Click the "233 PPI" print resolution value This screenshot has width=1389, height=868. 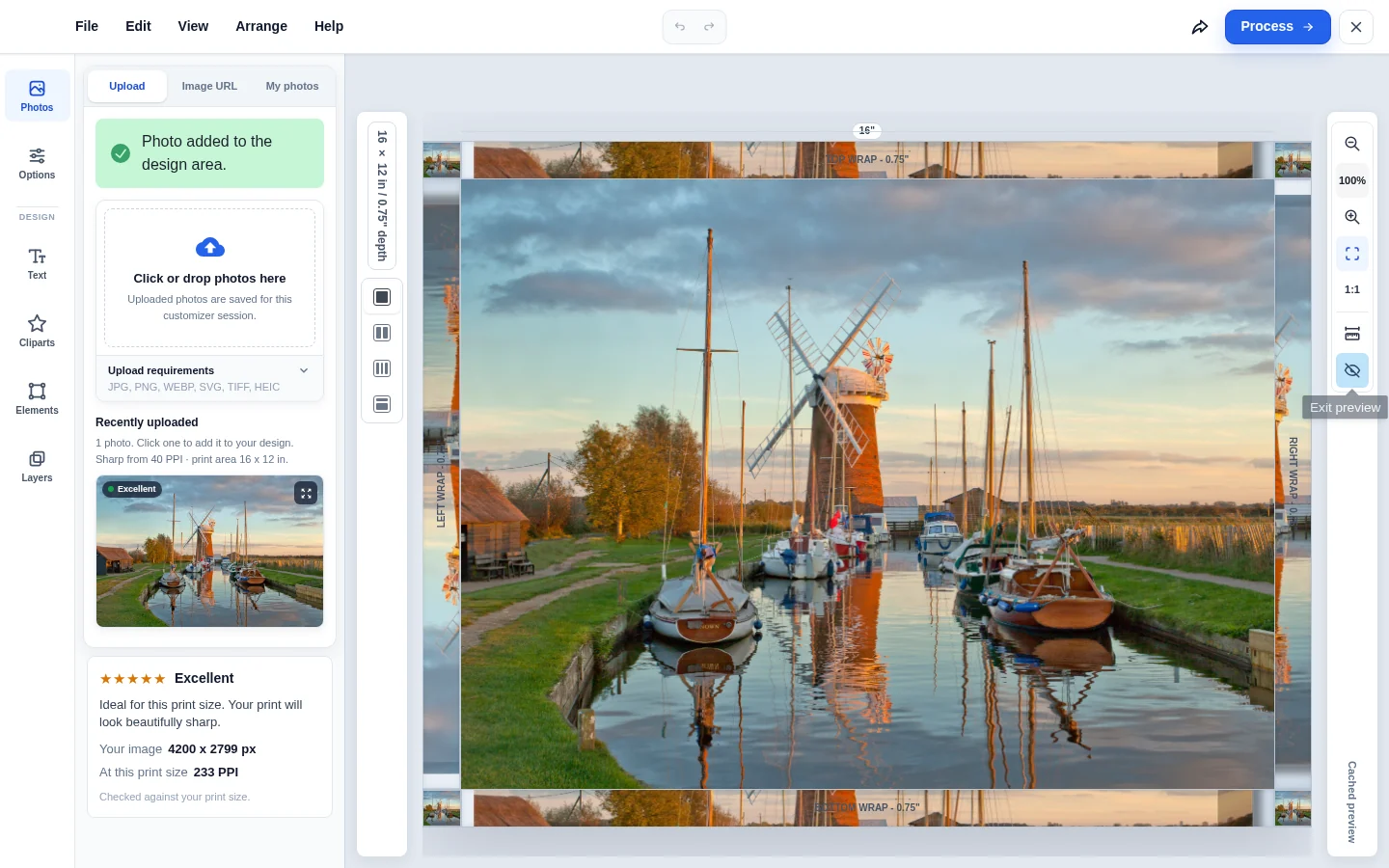(216, 773)
